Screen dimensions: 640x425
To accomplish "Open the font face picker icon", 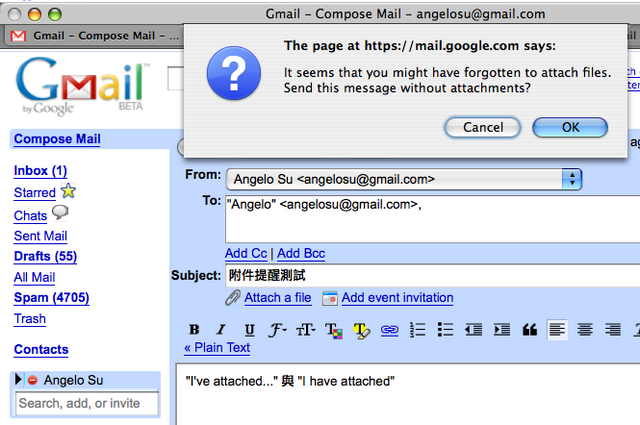I will (x=277, y=329).
